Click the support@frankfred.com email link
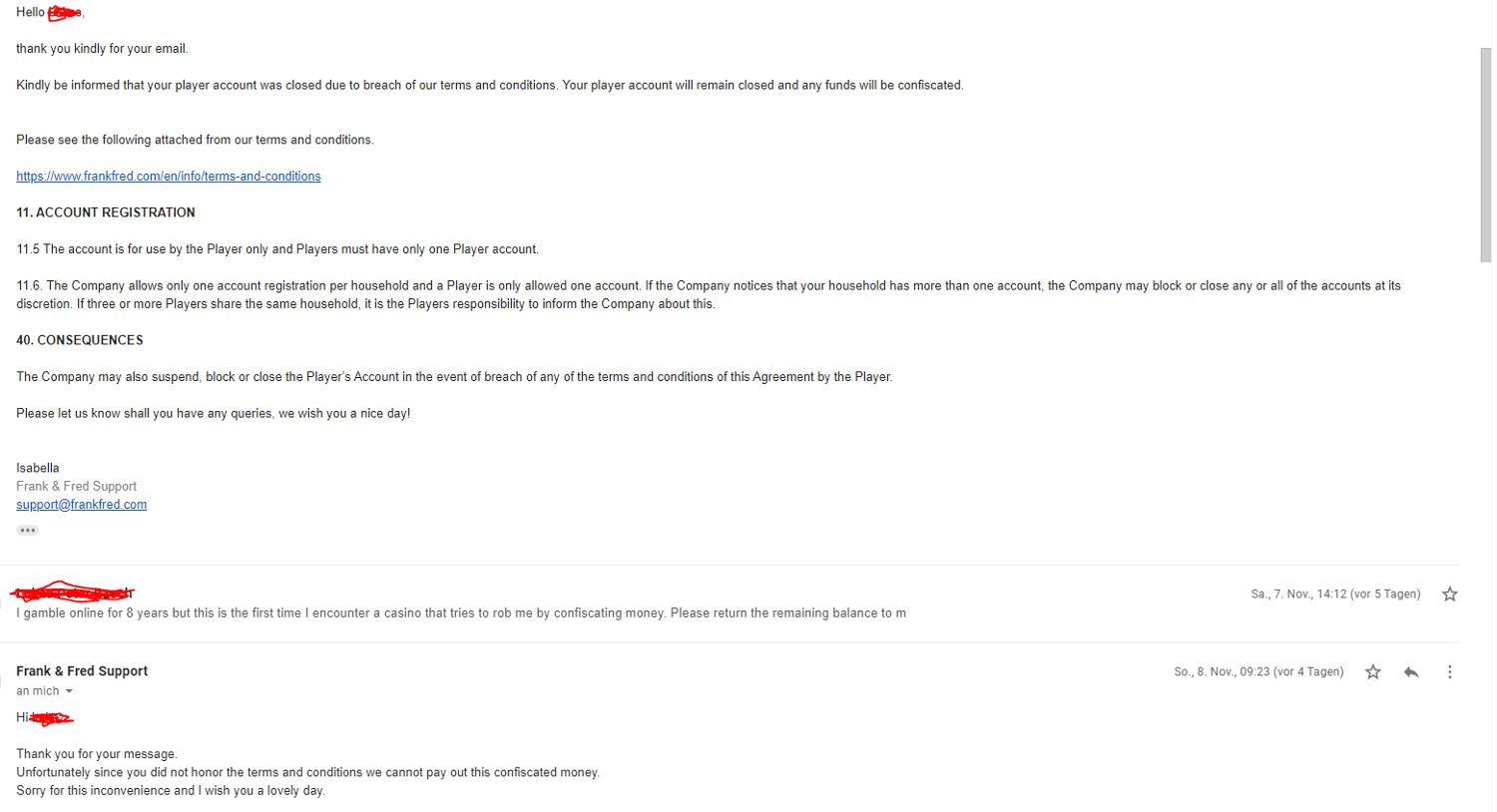Screen dimensions: 1497x812 coord(82,505)
